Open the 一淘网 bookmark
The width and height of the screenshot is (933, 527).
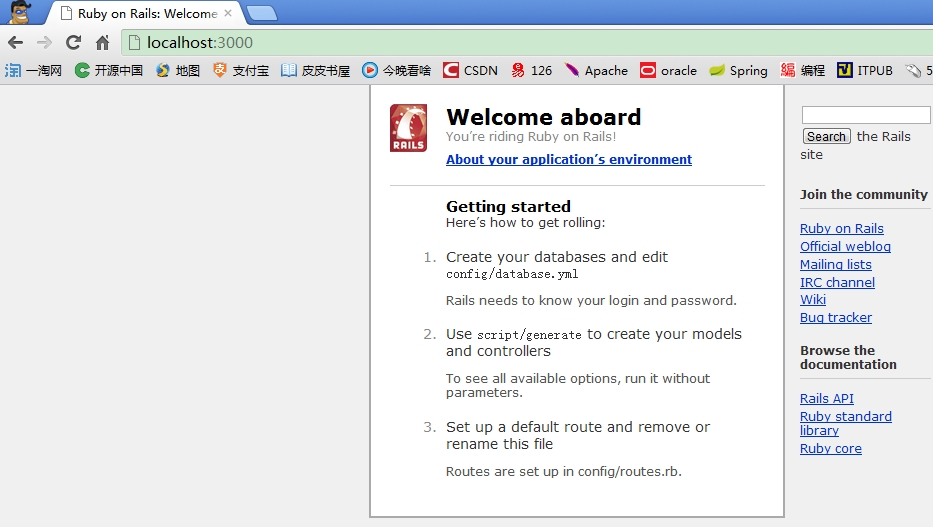33,71
